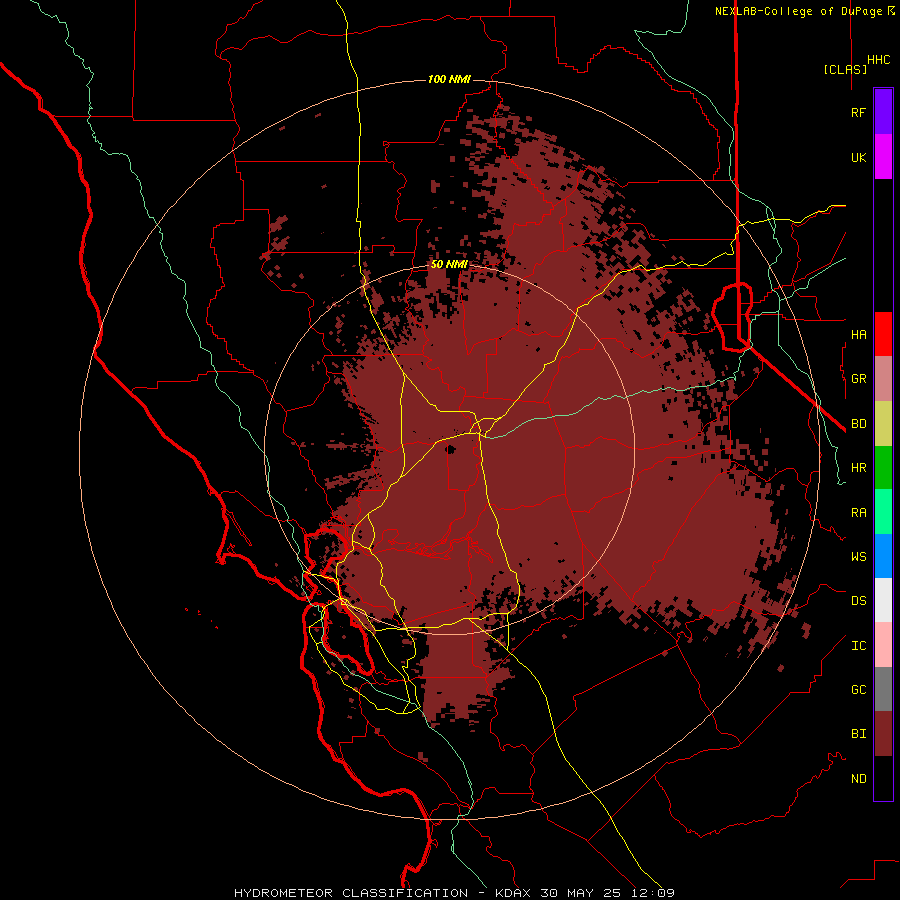
Task: Click the DS legend label text
Action: coord(859,601)
